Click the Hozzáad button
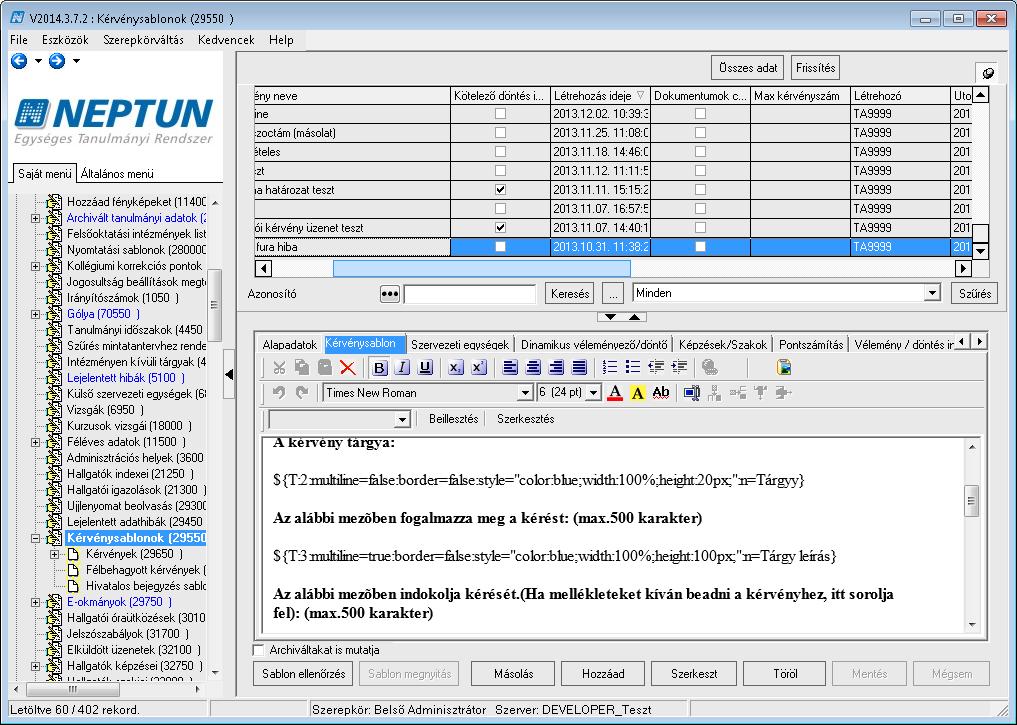1017x725 pixels. pyautogui.click(x=603, y=674)
